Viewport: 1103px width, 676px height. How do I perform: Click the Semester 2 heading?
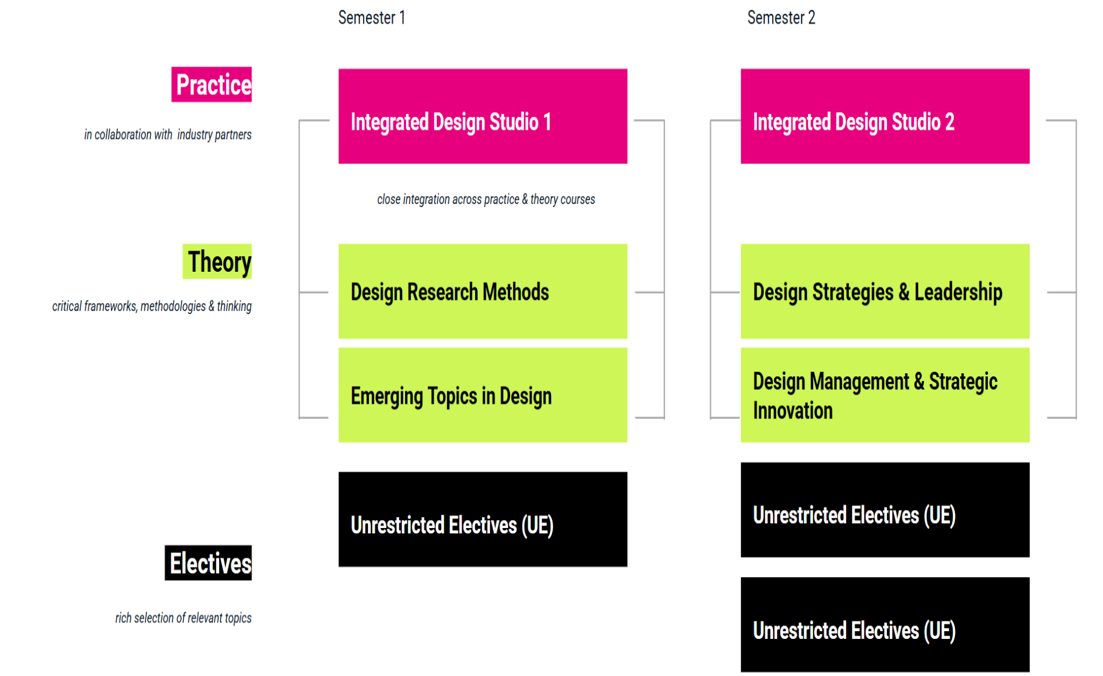(781, 18)
